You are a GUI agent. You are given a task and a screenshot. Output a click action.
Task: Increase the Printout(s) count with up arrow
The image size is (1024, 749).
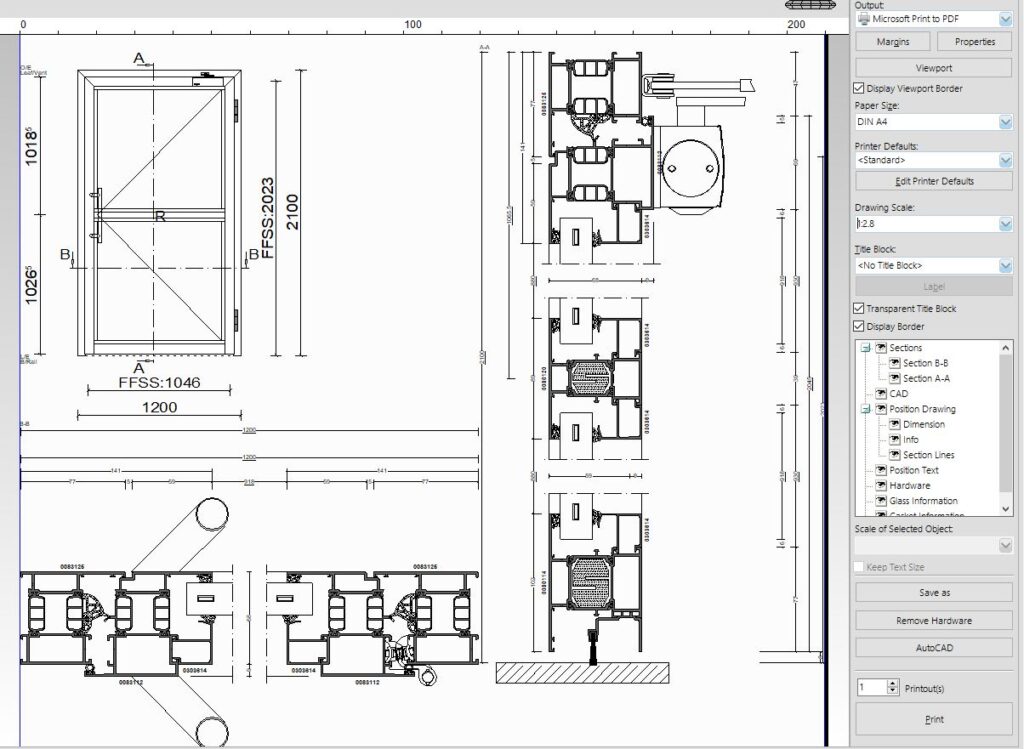click(893, 684)
